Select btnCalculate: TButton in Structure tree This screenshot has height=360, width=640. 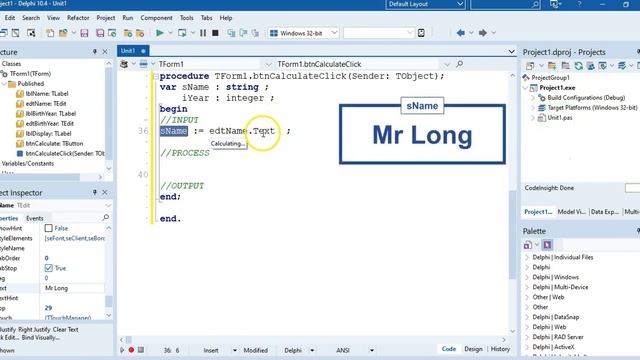[54, 144]
